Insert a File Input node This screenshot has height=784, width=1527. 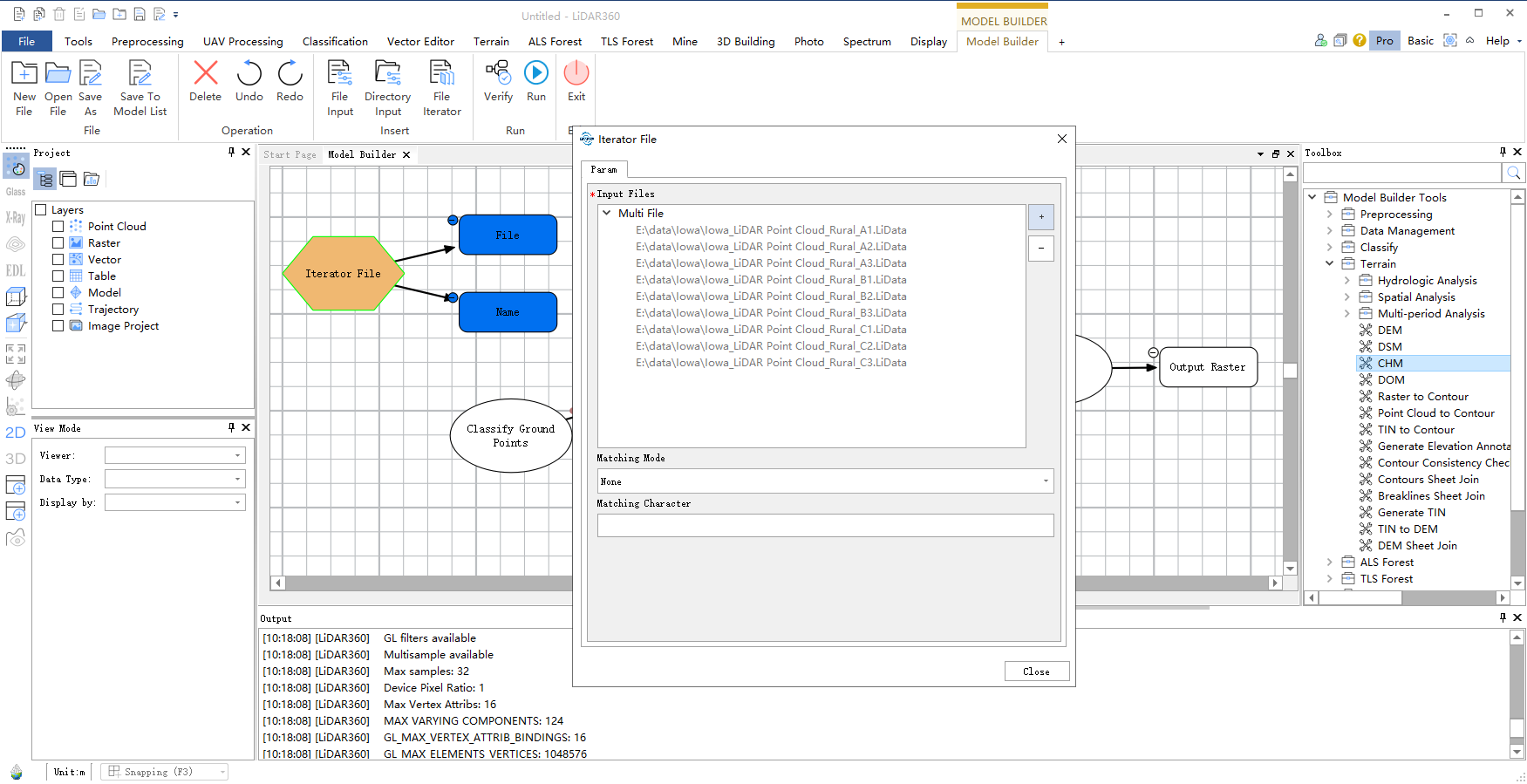(339, 87)
